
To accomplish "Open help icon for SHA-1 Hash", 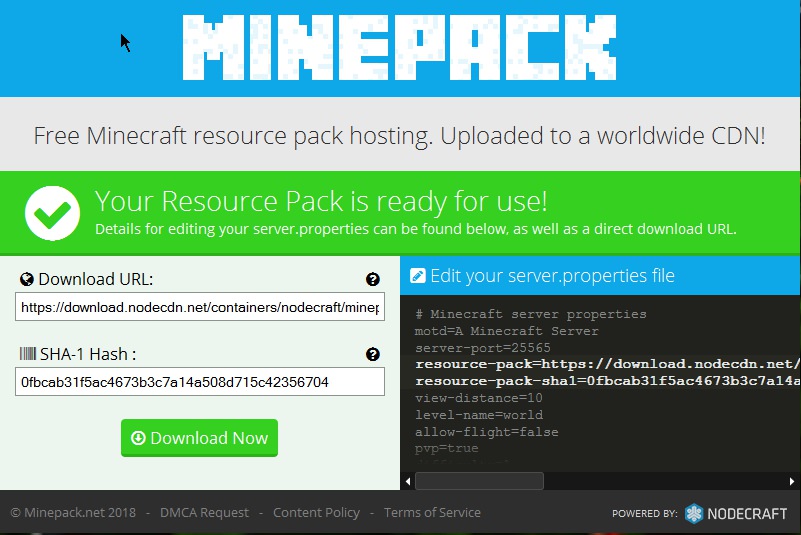I will [x=372, y=354].
